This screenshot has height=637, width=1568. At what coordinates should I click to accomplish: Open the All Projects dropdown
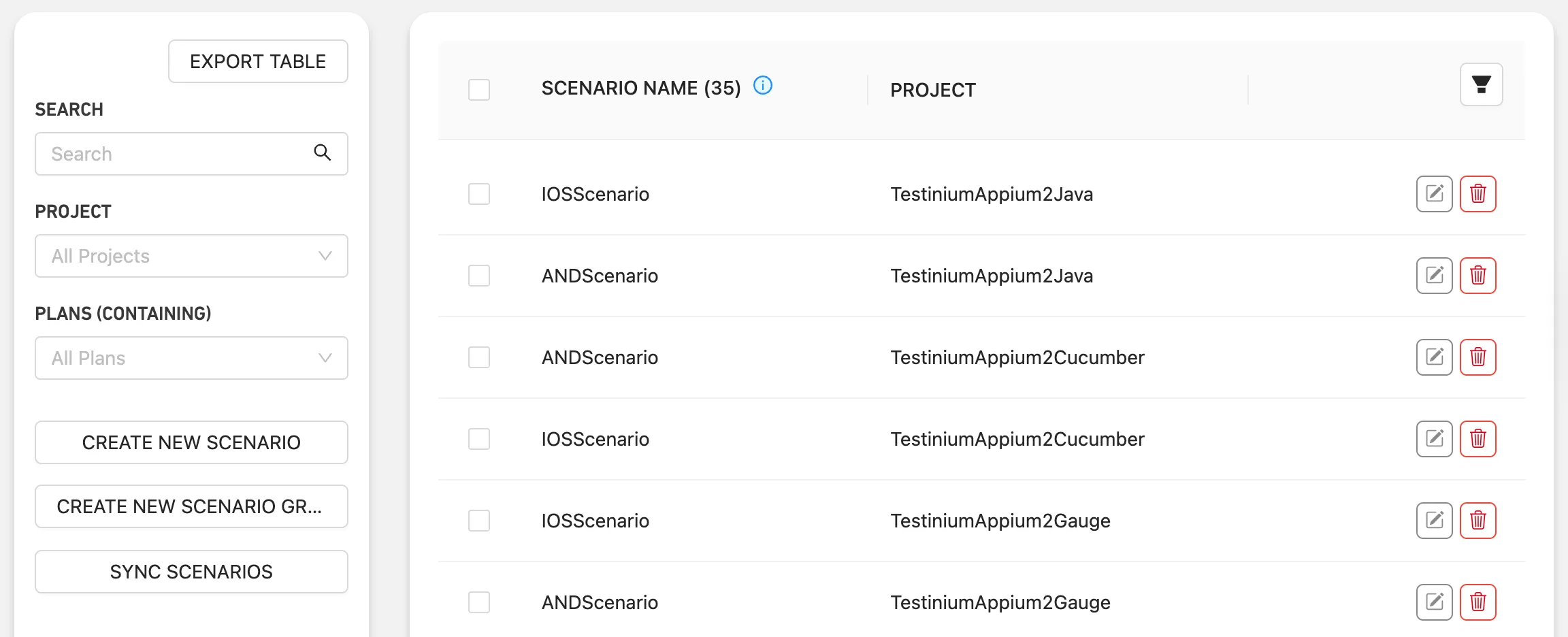click(x=191, y=256)
